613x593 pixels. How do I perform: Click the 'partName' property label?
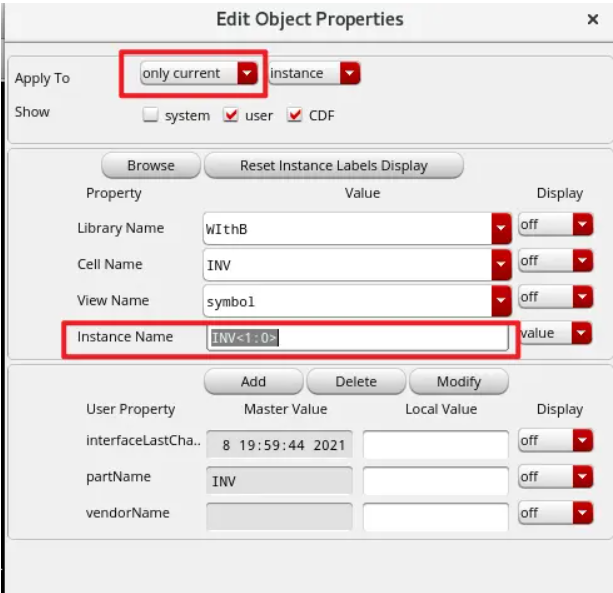click(118, 477)
